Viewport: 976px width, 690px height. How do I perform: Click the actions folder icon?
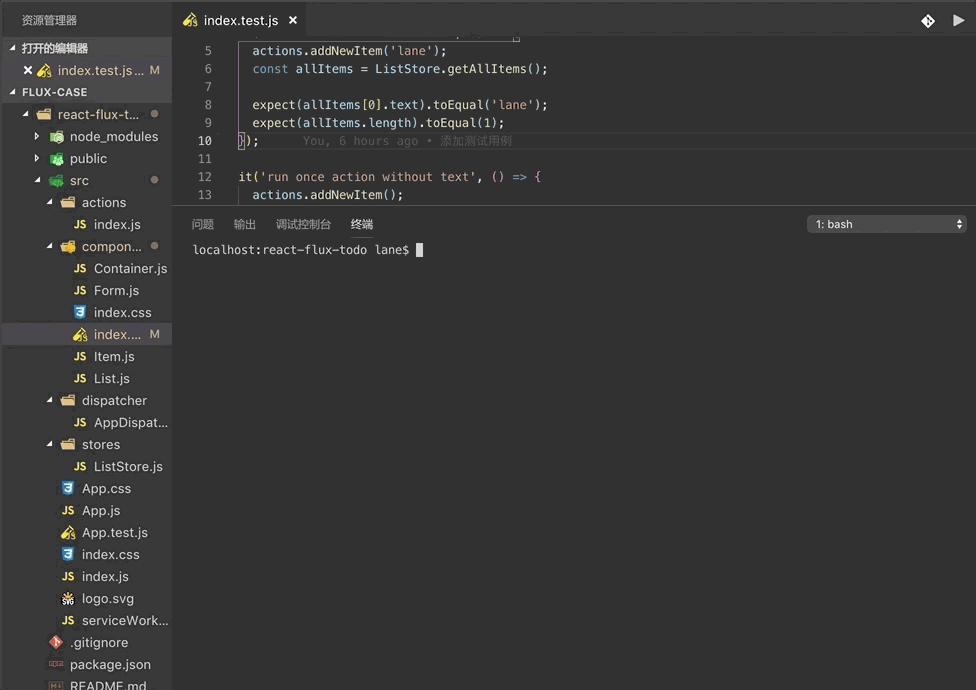tap(68, 202)
